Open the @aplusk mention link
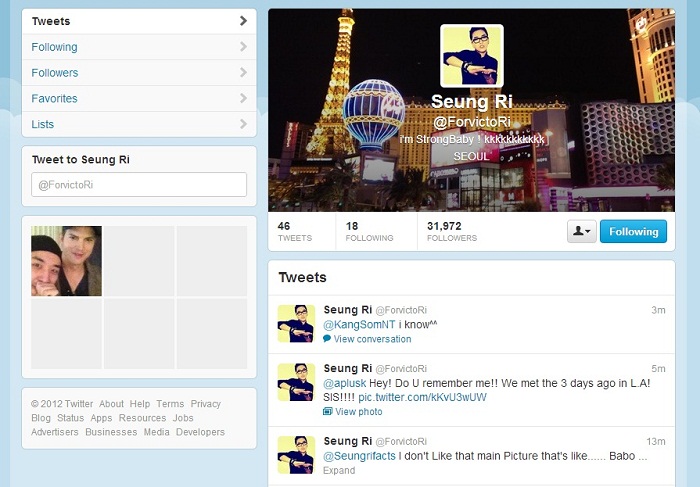The image size is (700, 487). (344, 383)
